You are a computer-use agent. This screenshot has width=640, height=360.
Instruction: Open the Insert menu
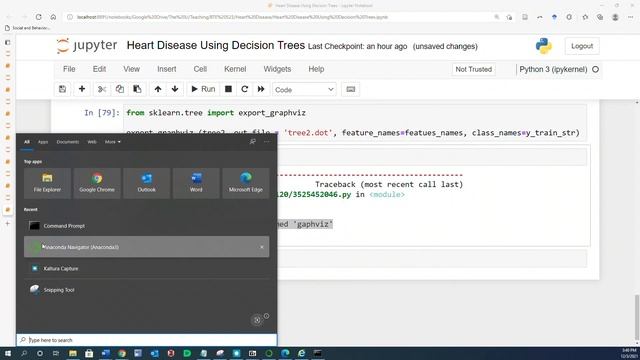click(167, 69)
